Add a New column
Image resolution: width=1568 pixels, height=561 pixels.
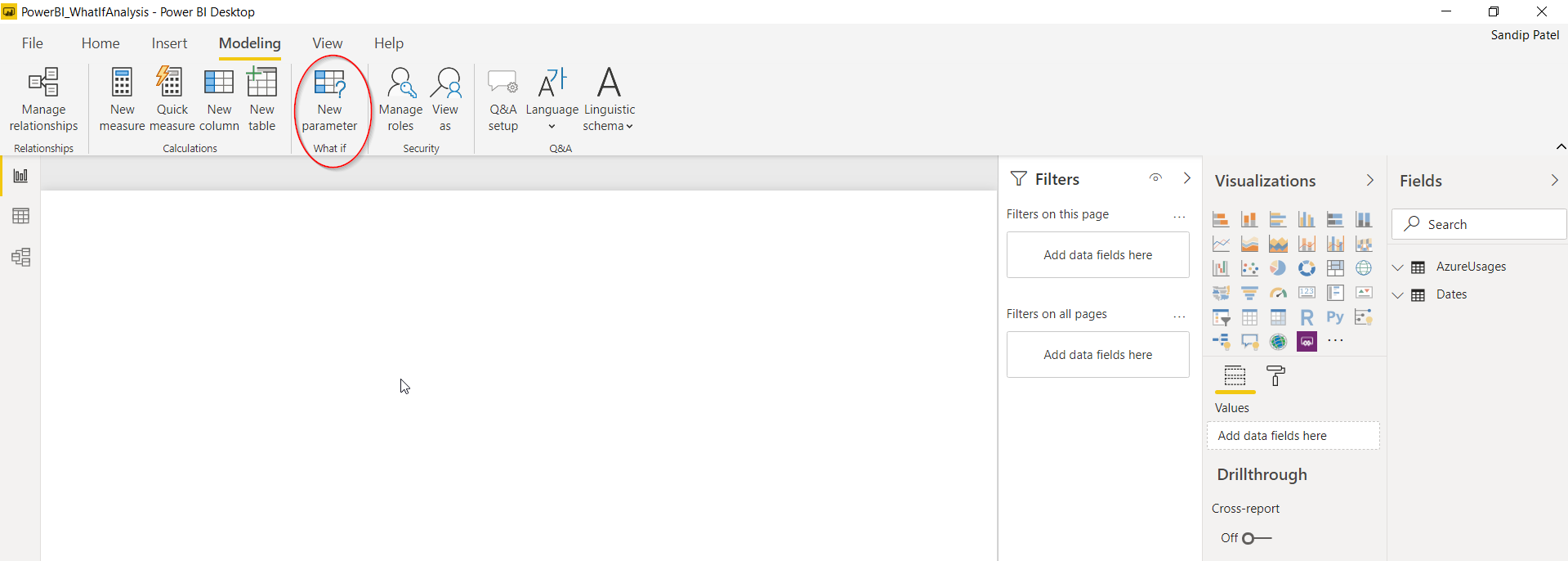(x=219, y=100)
